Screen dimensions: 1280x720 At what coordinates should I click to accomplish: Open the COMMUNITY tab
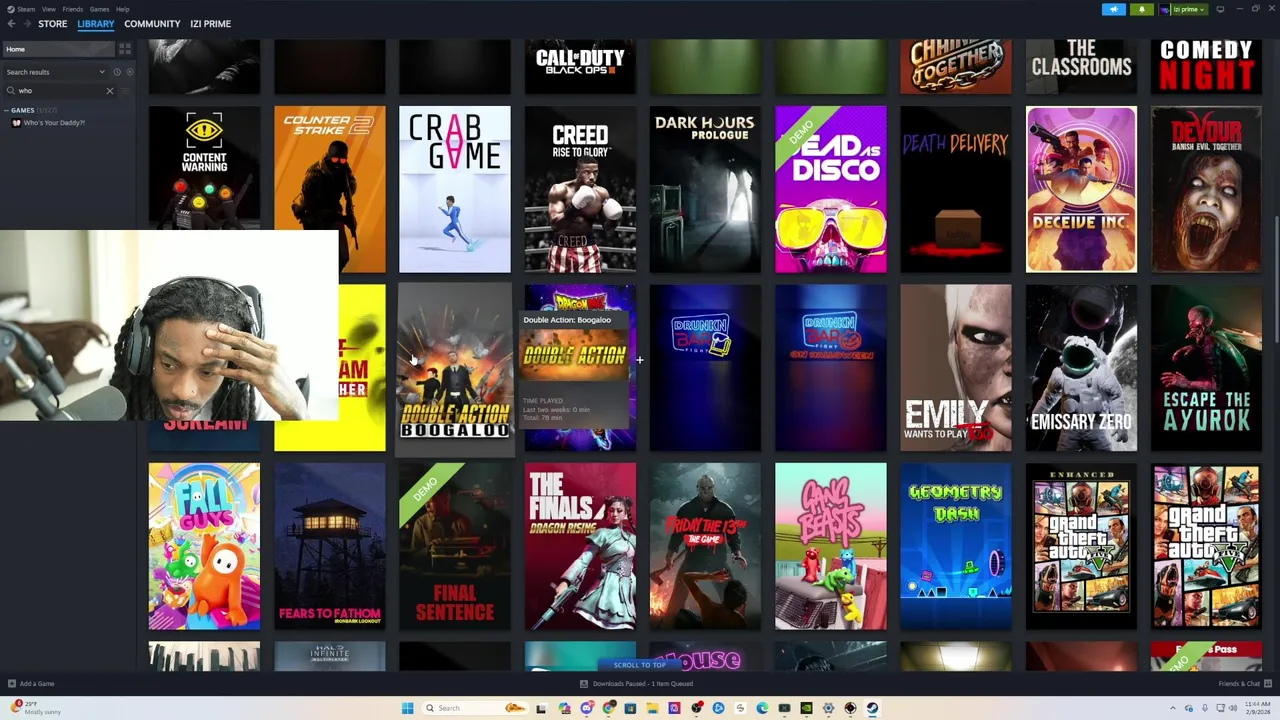pyautogui.click(x=152, y=24)
